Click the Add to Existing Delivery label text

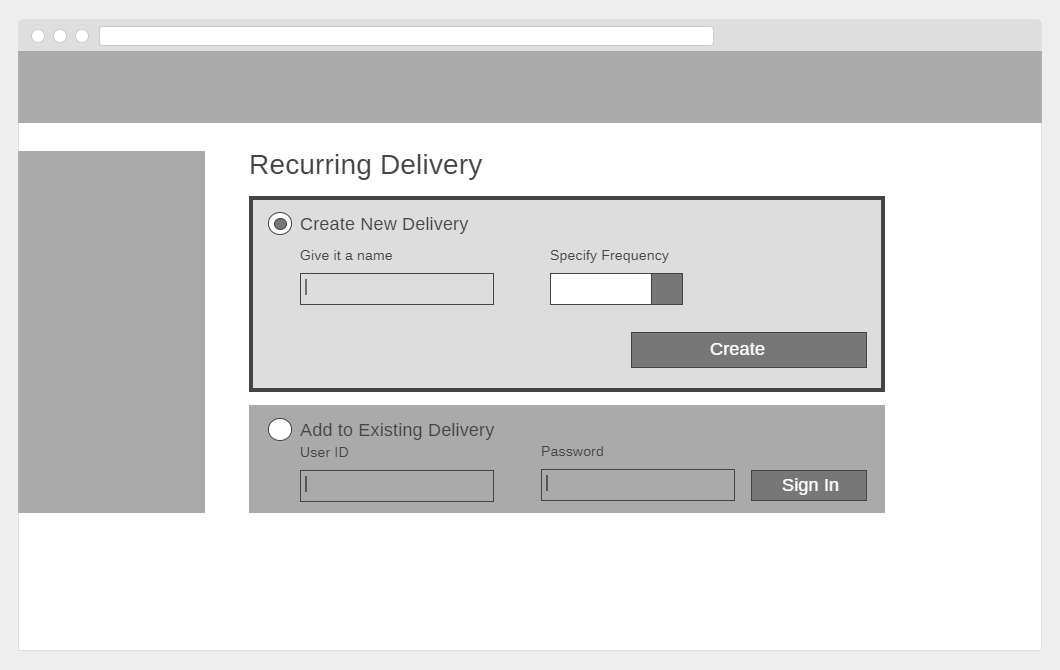pos(397,430)
